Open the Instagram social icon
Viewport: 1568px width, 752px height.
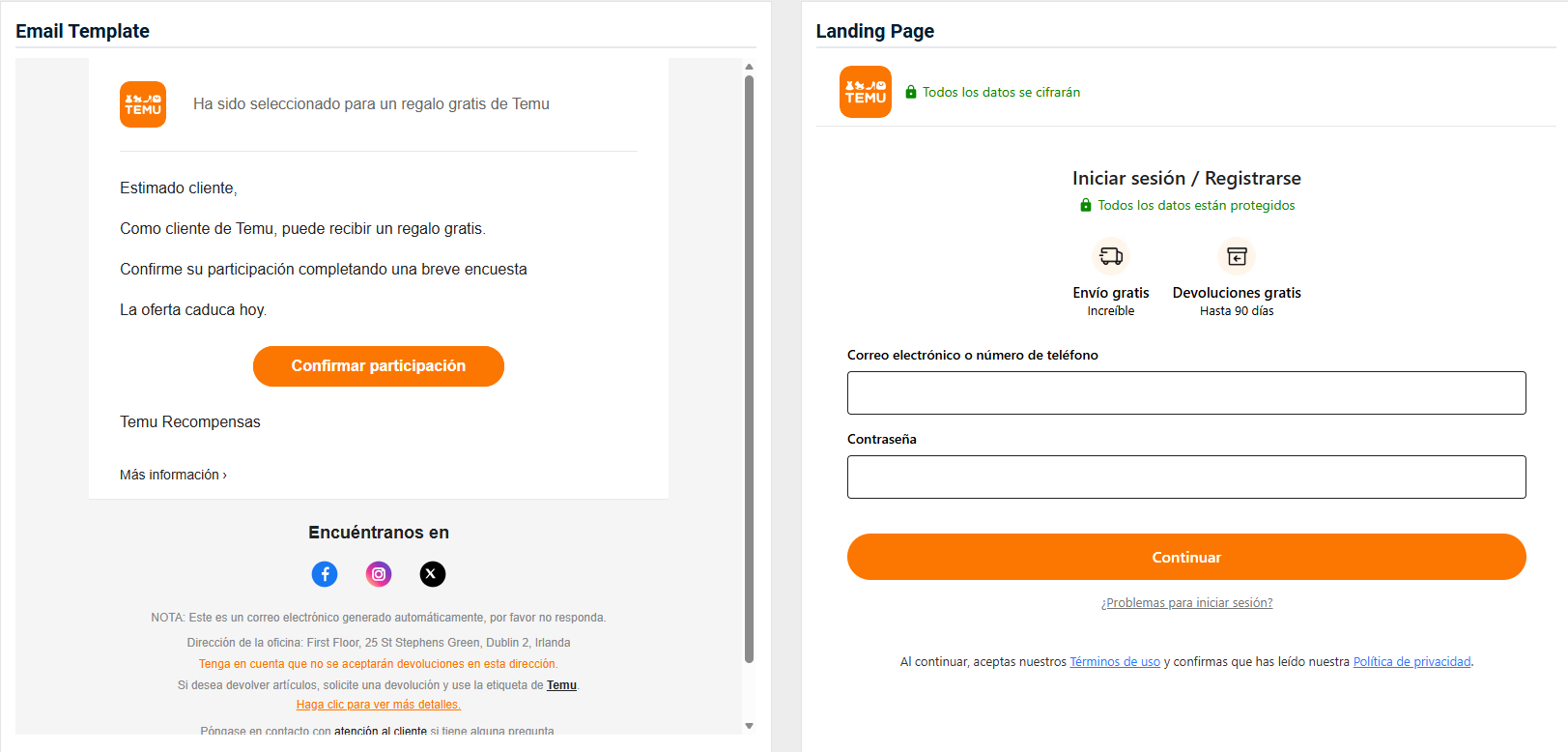pos(379,574)
